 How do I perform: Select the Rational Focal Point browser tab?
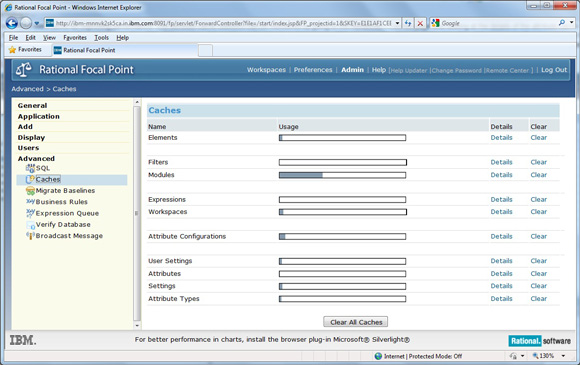pos(124,50)
